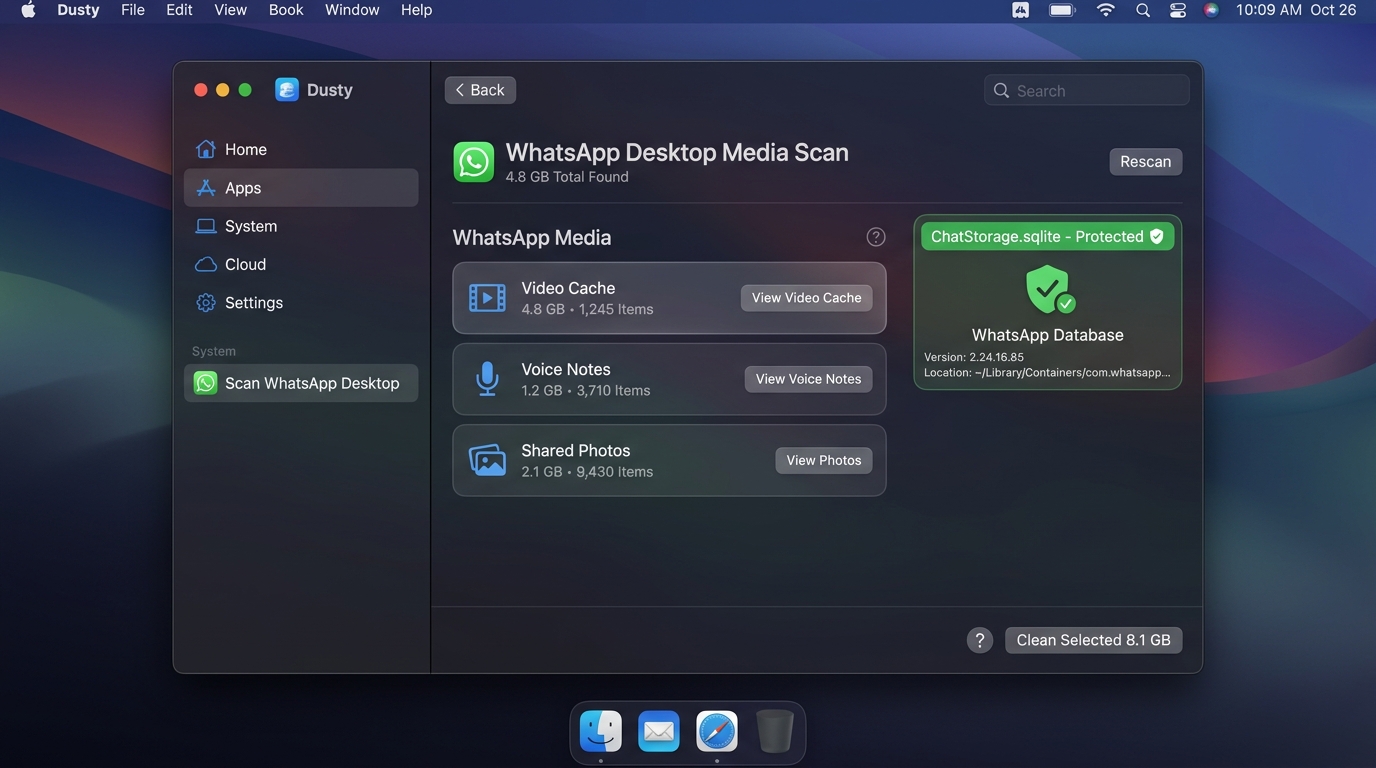Viewport: 1376px width, 768px height.
Task: Clean Selected 8.1 GB
Action: (x=1094, y=640)
